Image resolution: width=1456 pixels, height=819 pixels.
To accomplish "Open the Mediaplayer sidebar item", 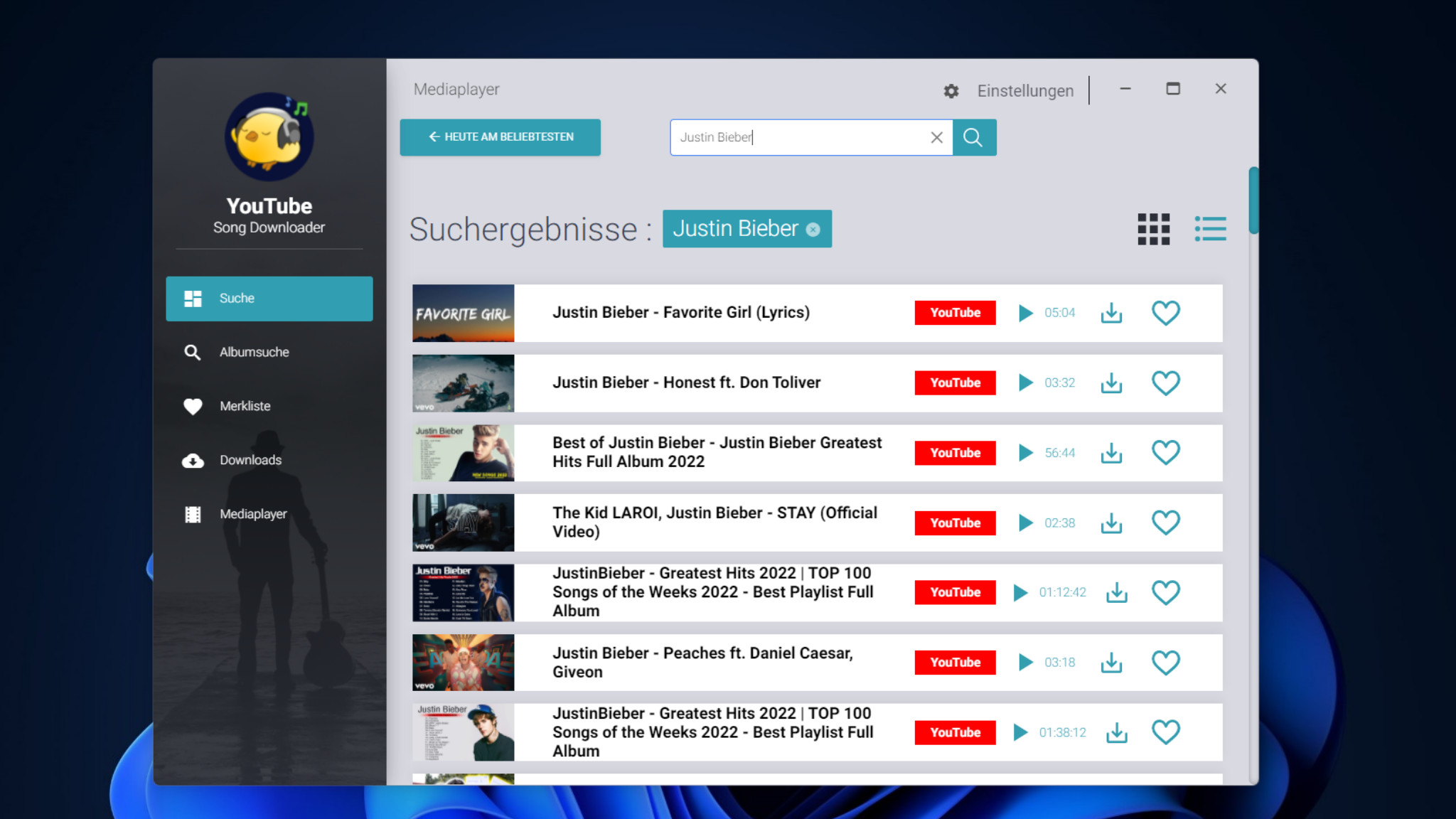I will tap(253, 514).
